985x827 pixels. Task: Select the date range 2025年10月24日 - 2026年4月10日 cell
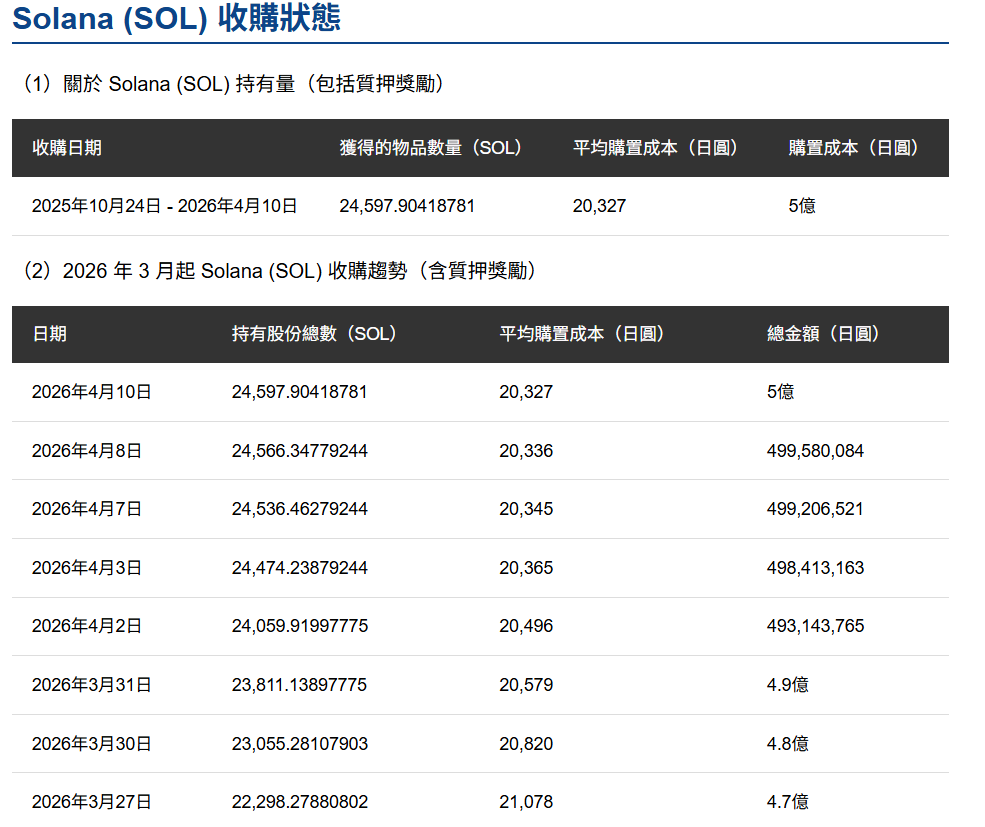click(x=165, y=206)
